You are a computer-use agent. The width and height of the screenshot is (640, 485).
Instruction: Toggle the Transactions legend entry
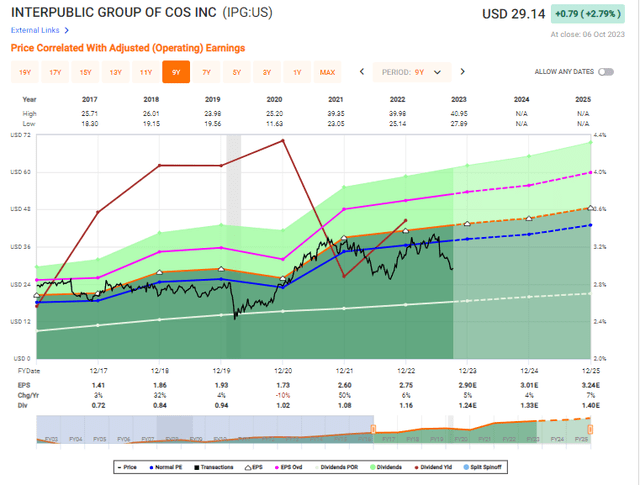[x=214, y=467]
